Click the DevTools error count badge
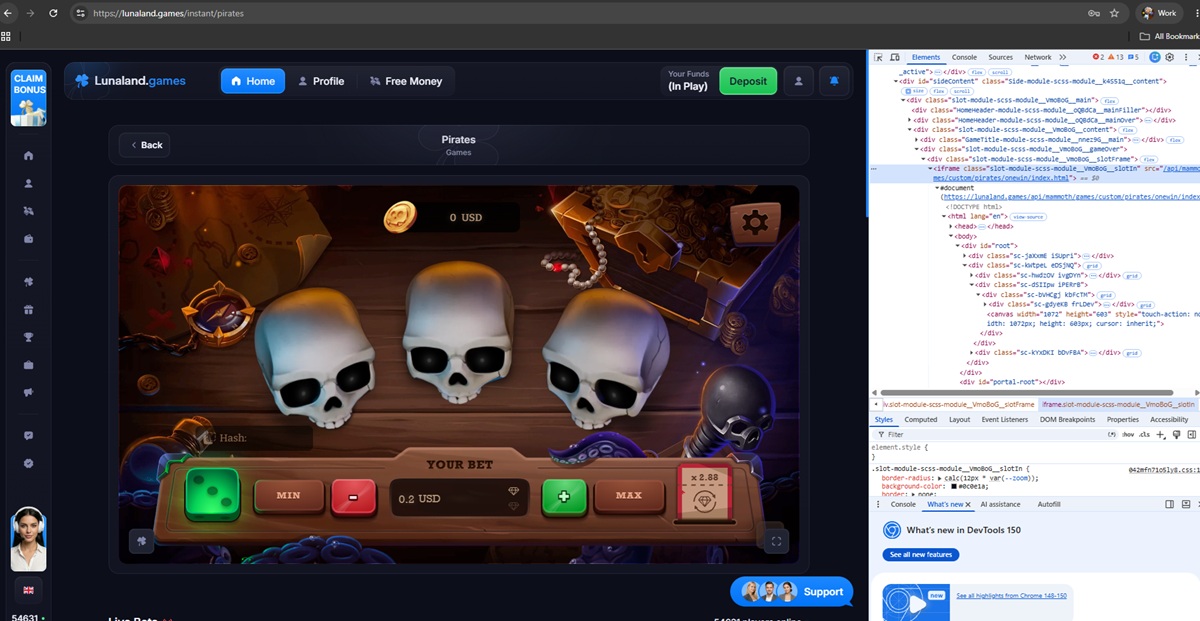 click(x=1098, y=57)
